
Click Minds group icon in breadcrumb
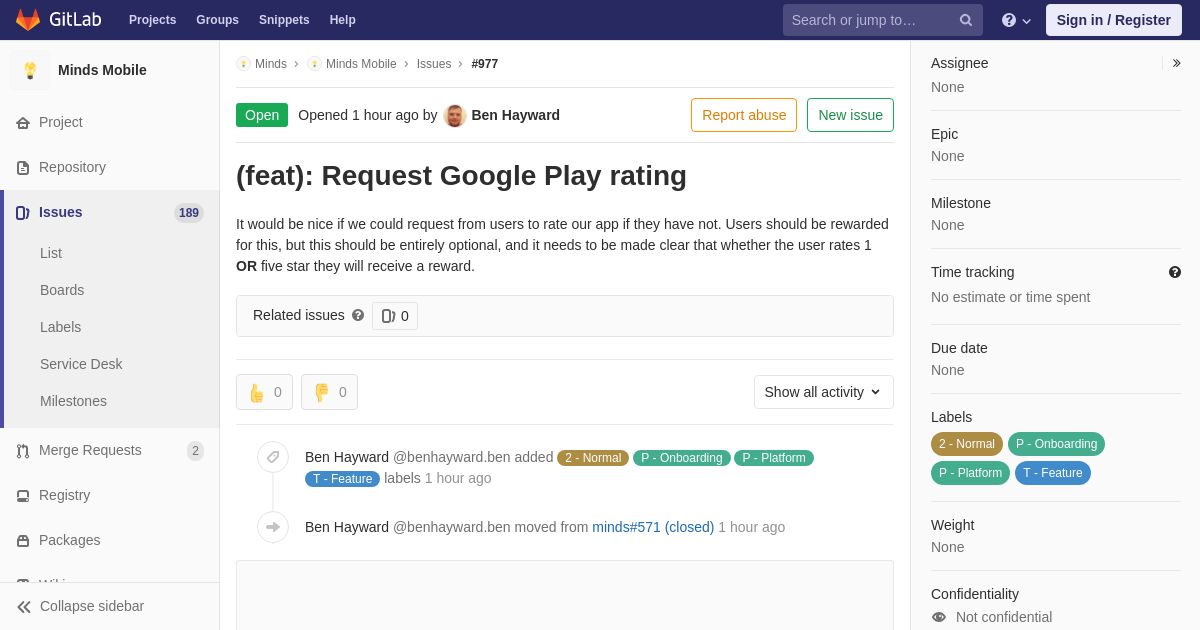[x=243, y=64]
